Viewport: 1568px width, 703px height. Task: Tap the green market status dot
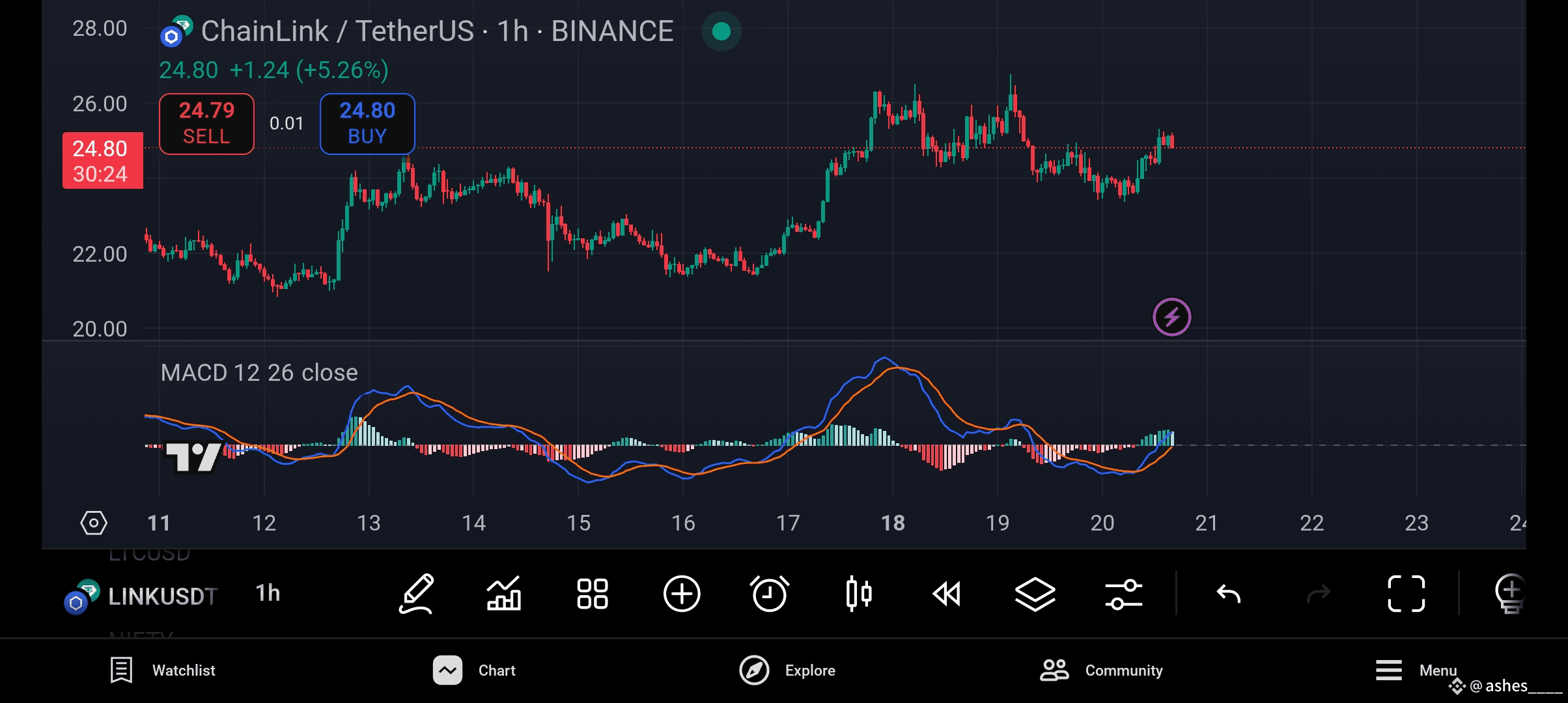[721, 31]
